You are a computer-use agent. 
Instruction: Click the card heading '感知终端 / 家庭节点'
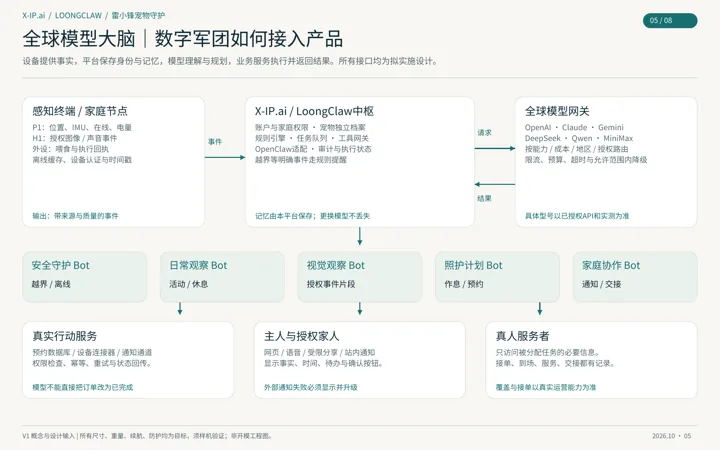[80, 111]
